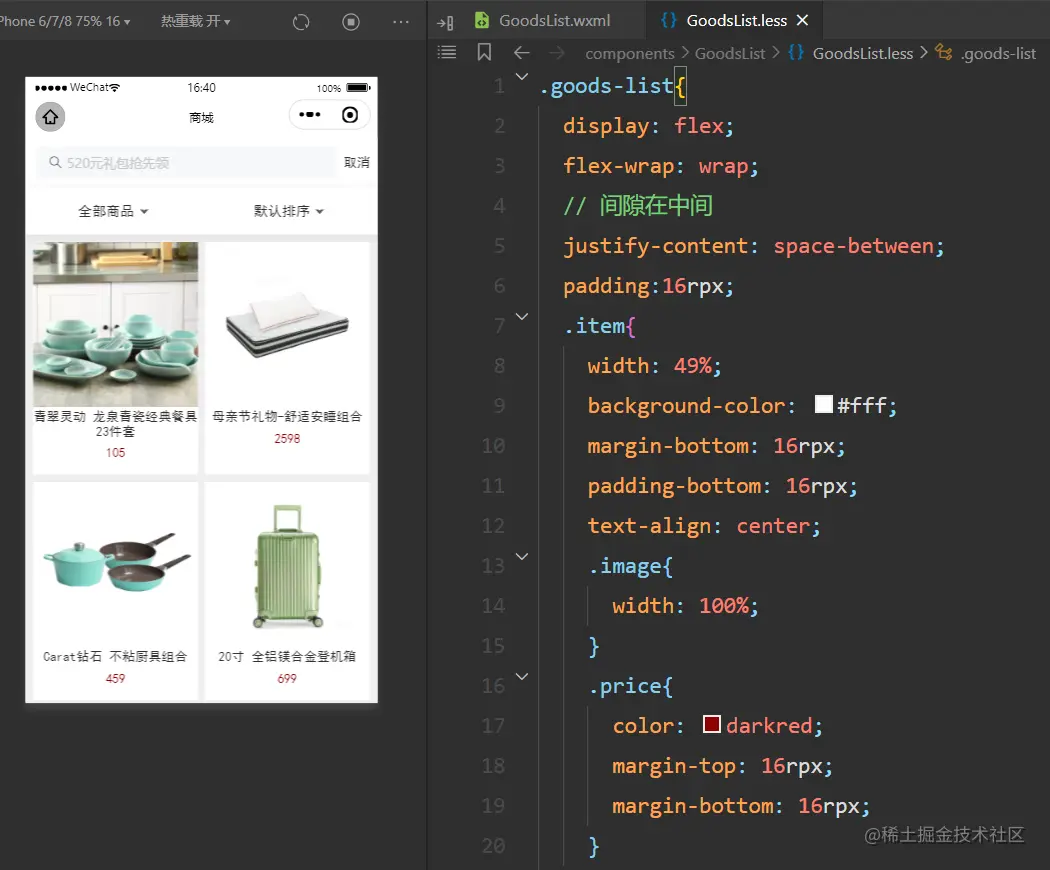This screenshot has height=870, width=1050.
Task: Click the price 699
Action: (287, 678)
